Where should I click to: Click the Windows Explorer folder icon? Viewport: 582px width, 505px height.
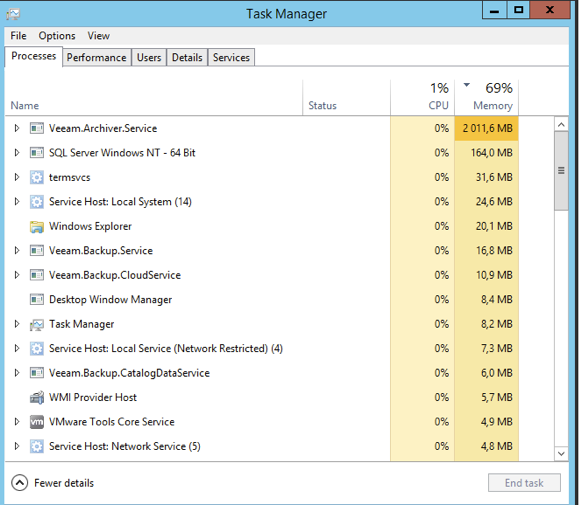pyautogui.click(x=37, y=226)
